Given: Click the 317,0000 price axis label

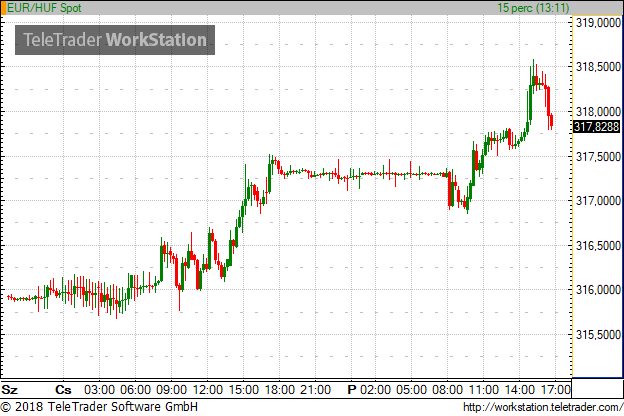Looking at the screenshot, I should 598,201.
